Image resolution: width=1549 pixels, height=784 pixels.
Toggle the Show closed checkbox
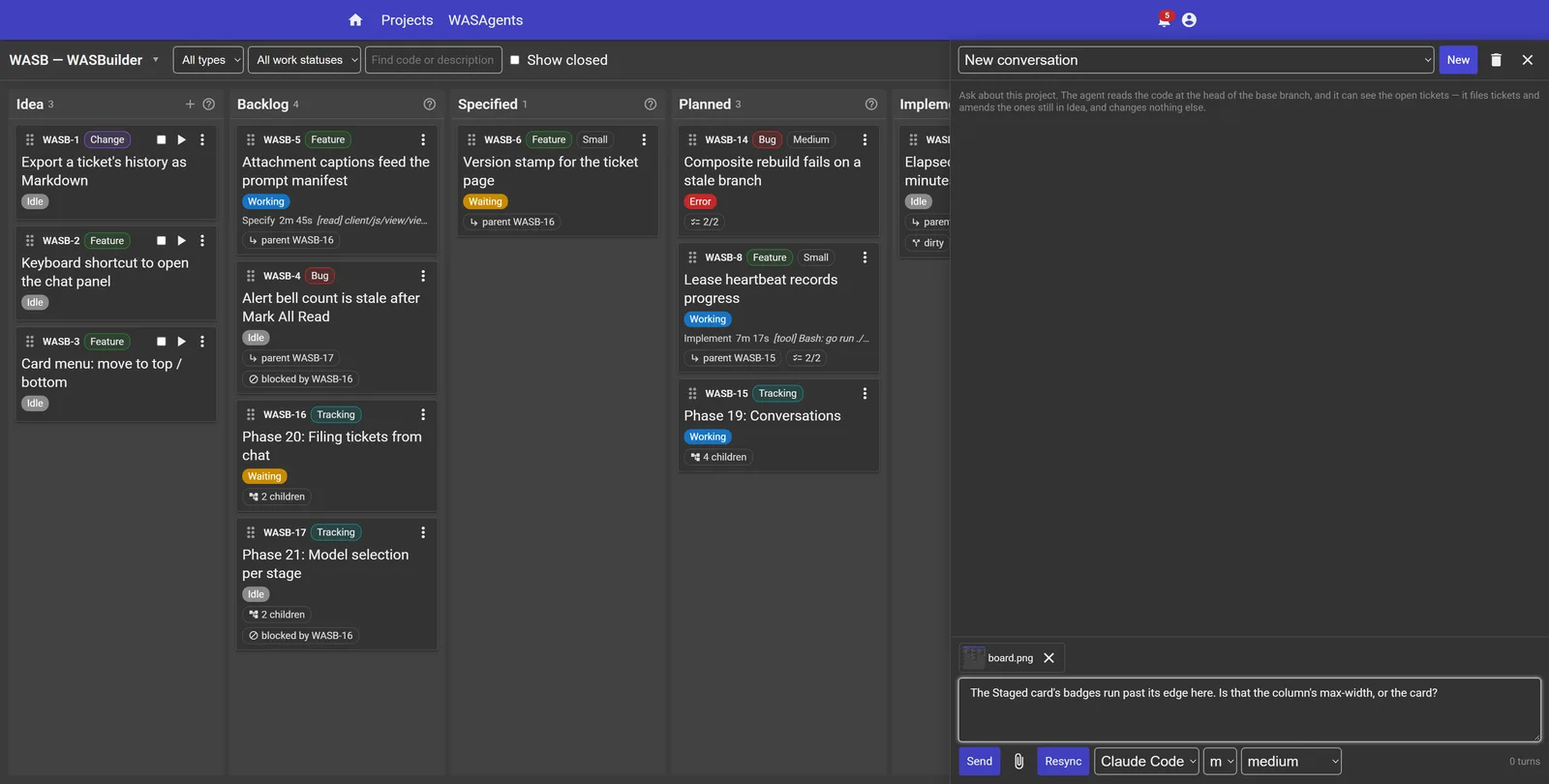tap(515, 60)
